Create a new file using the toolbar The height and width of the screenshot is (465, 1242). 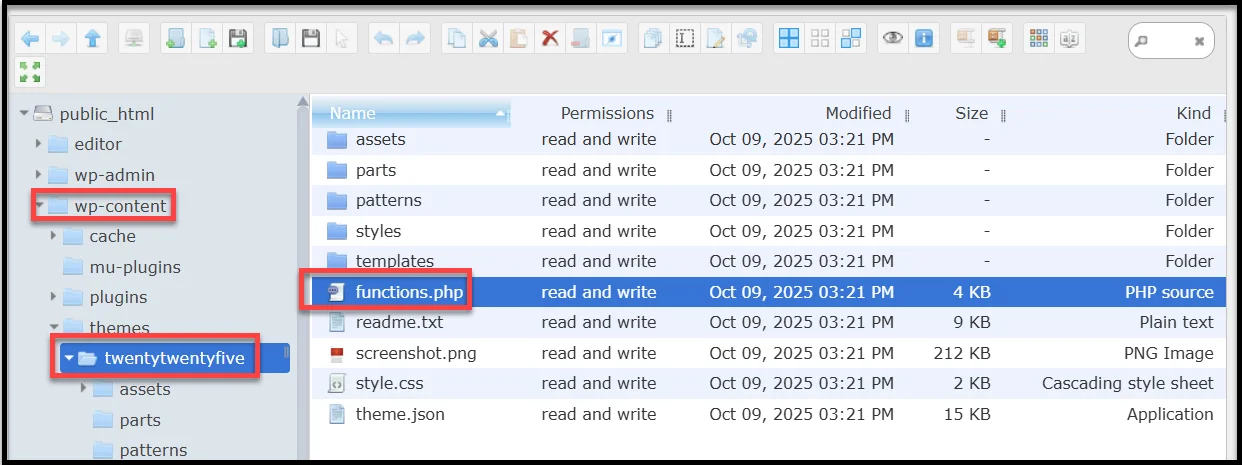tap(207, 39)
